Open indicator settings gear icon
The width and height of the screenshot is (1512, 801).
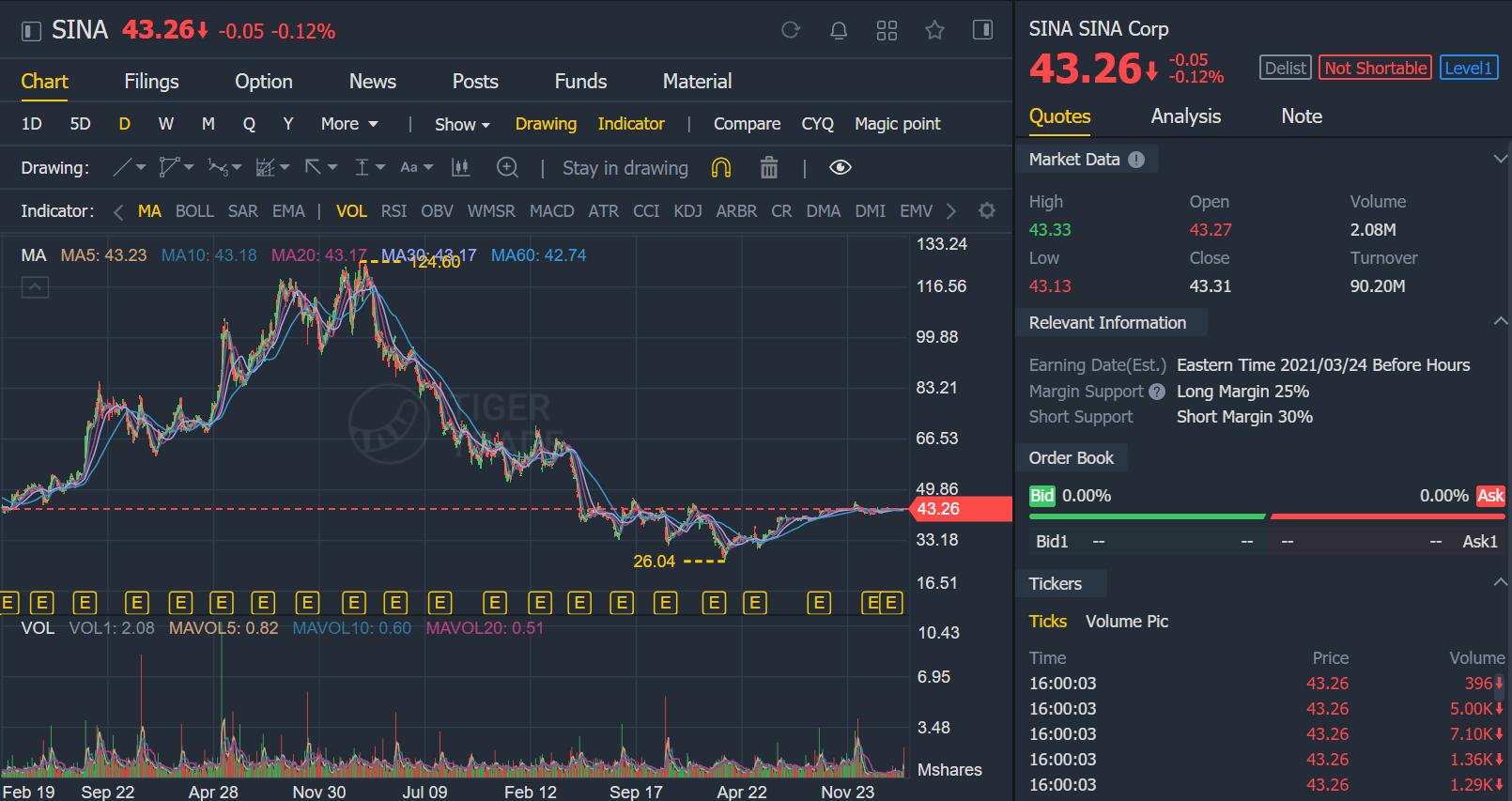point(986,210)
